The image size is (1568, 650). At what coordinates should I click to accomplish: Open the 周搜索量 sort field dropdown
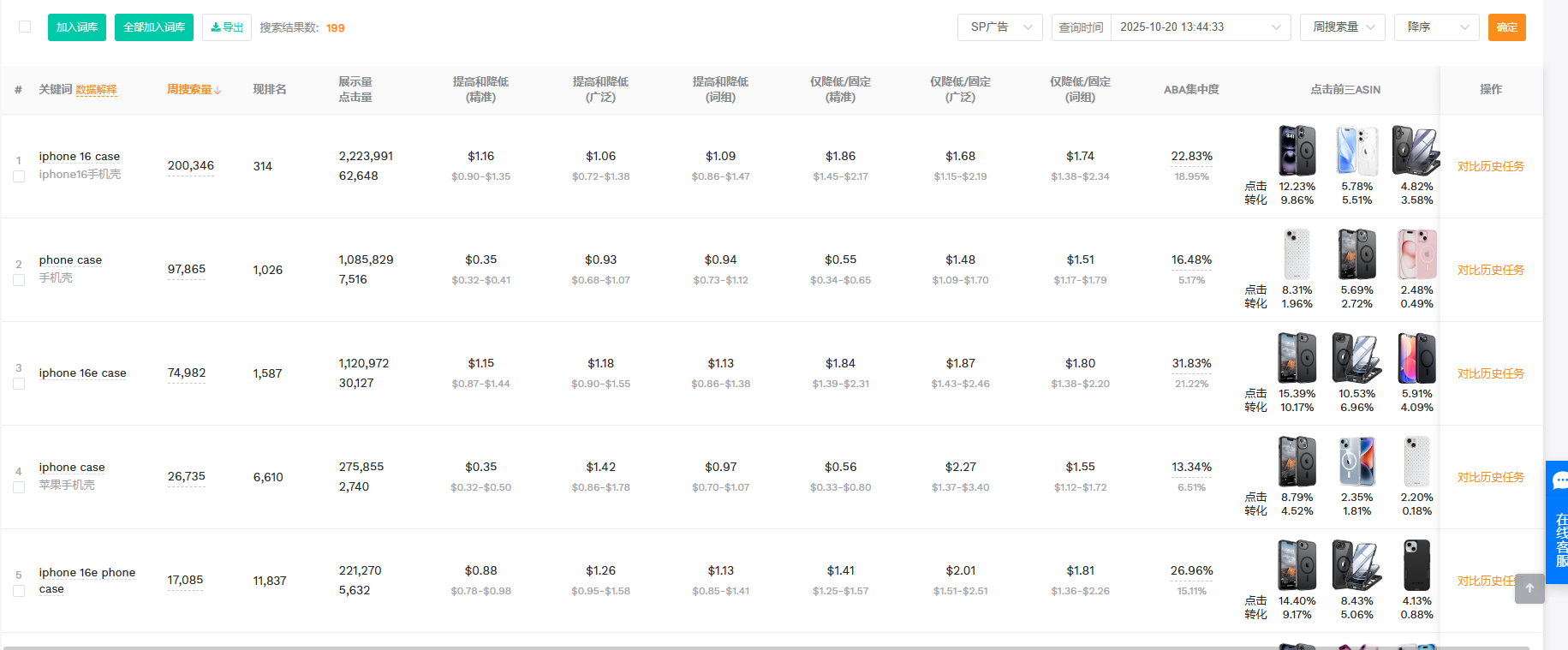click(1342, 27)
